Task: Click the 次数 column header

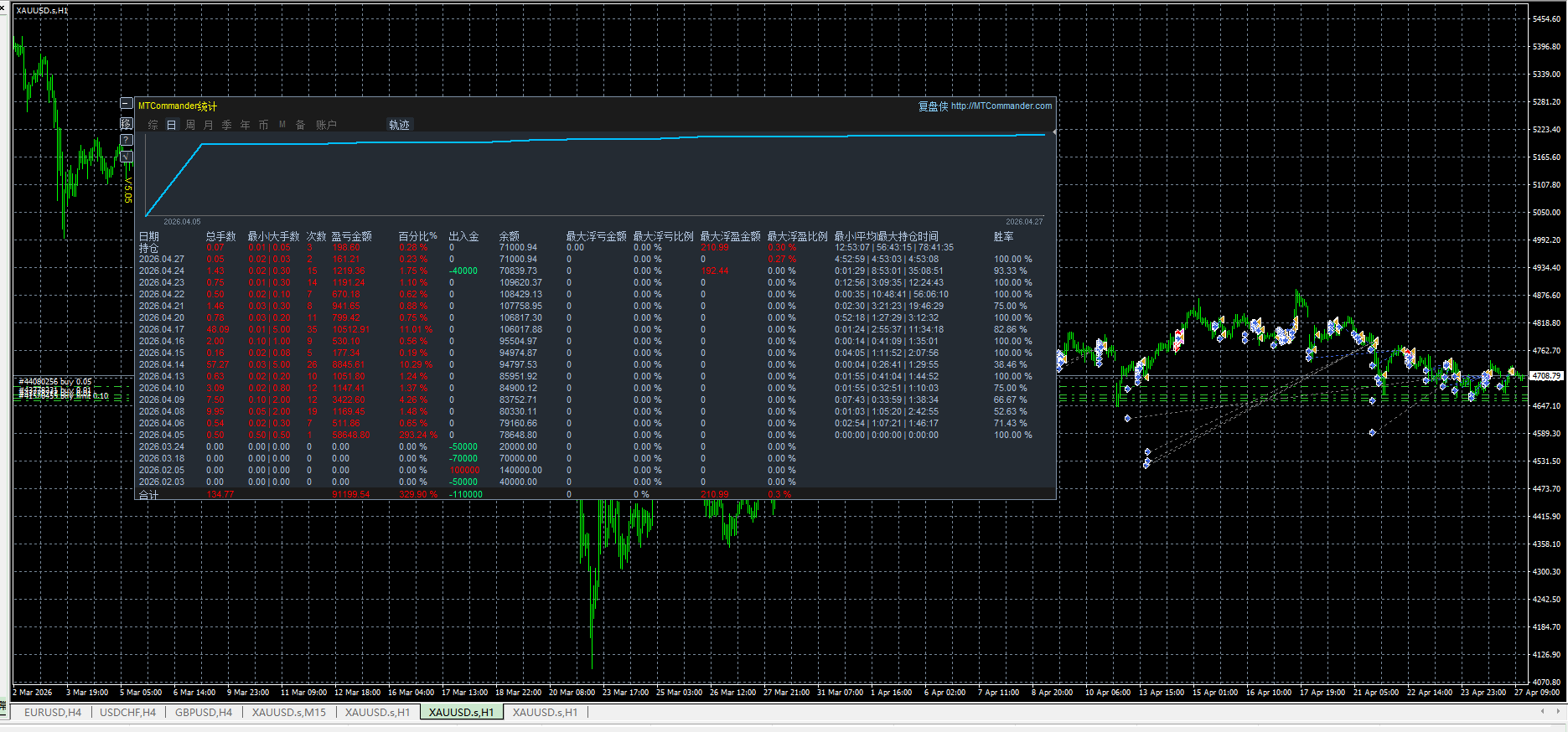Action: 316,236
